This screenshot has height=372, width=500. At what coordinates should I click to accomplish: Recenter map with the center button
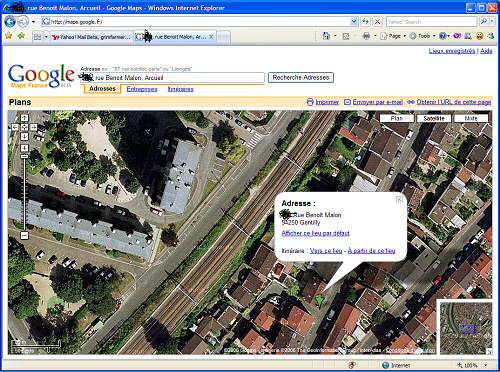tap(24, 127)
